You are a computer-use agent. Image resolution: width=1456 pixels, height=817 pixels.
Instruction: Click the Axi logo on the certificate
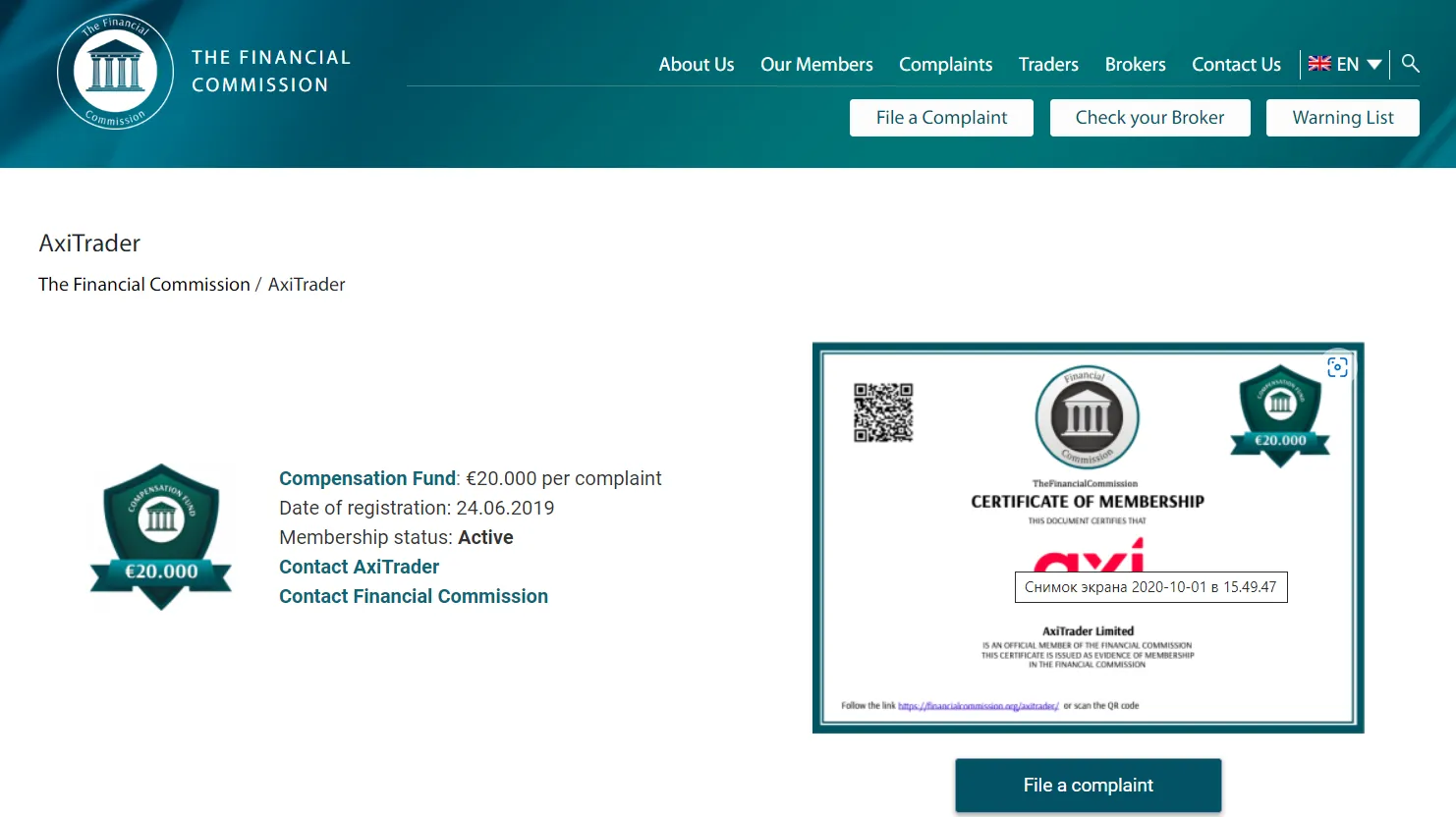tap(1089, 556)
